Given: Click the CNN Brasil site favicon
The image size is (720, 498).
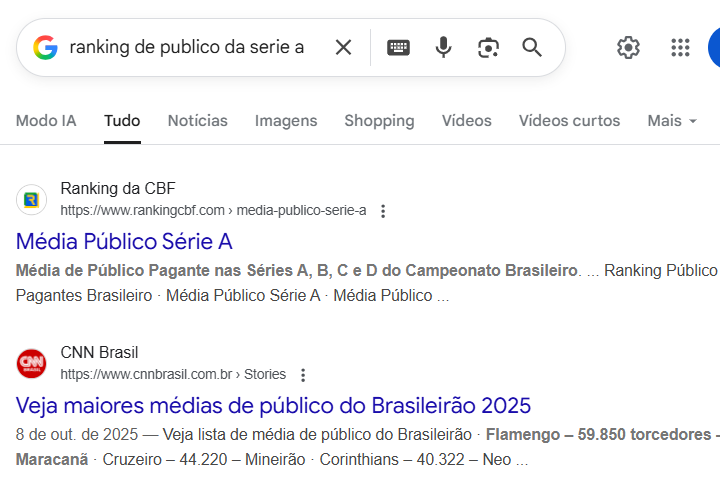Looking at the screenshot, I should coord(32,363).
